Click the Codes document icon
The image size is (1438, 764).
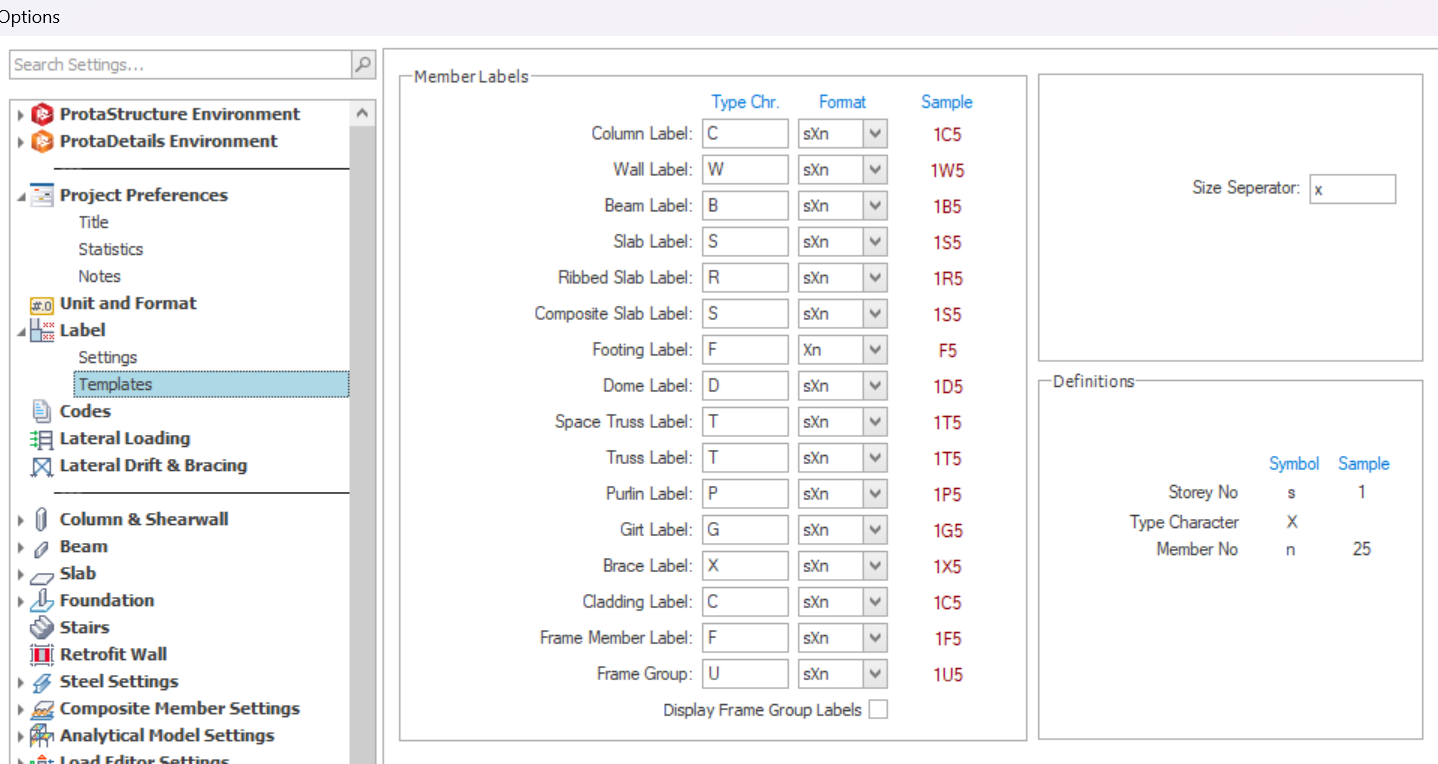point(41,411)
